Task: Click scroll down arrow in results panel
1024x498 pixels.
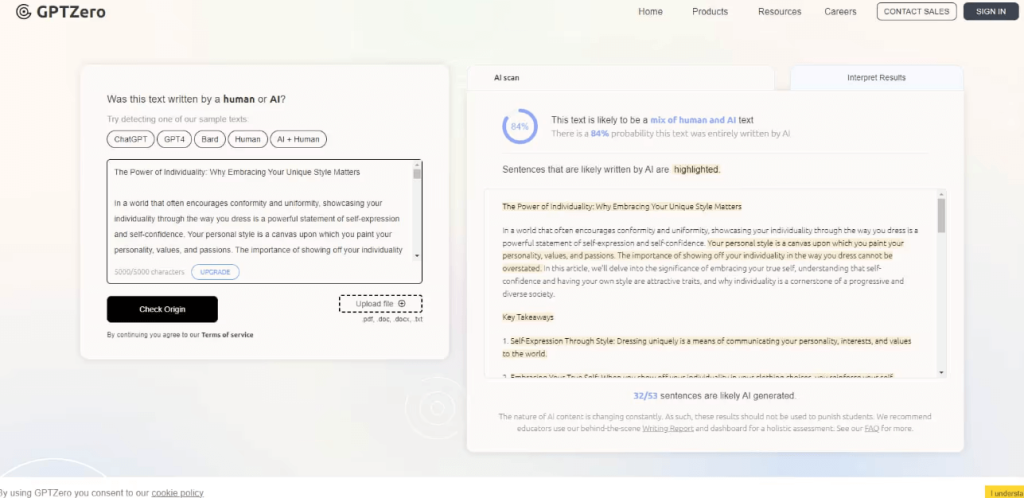Action: point(941,372)
